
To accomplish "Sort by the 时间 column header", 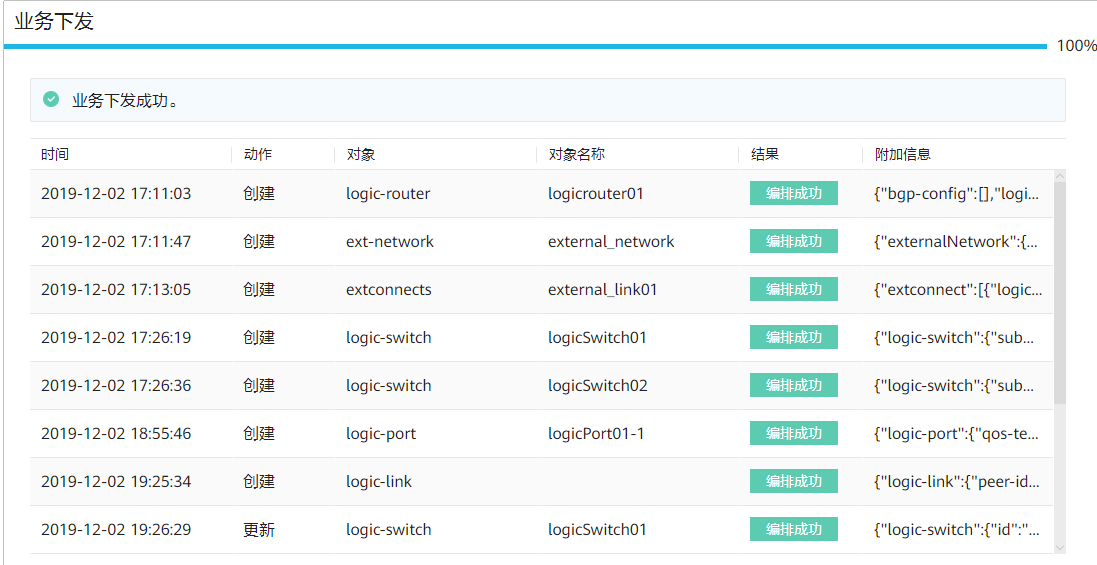I will [55, 154].
